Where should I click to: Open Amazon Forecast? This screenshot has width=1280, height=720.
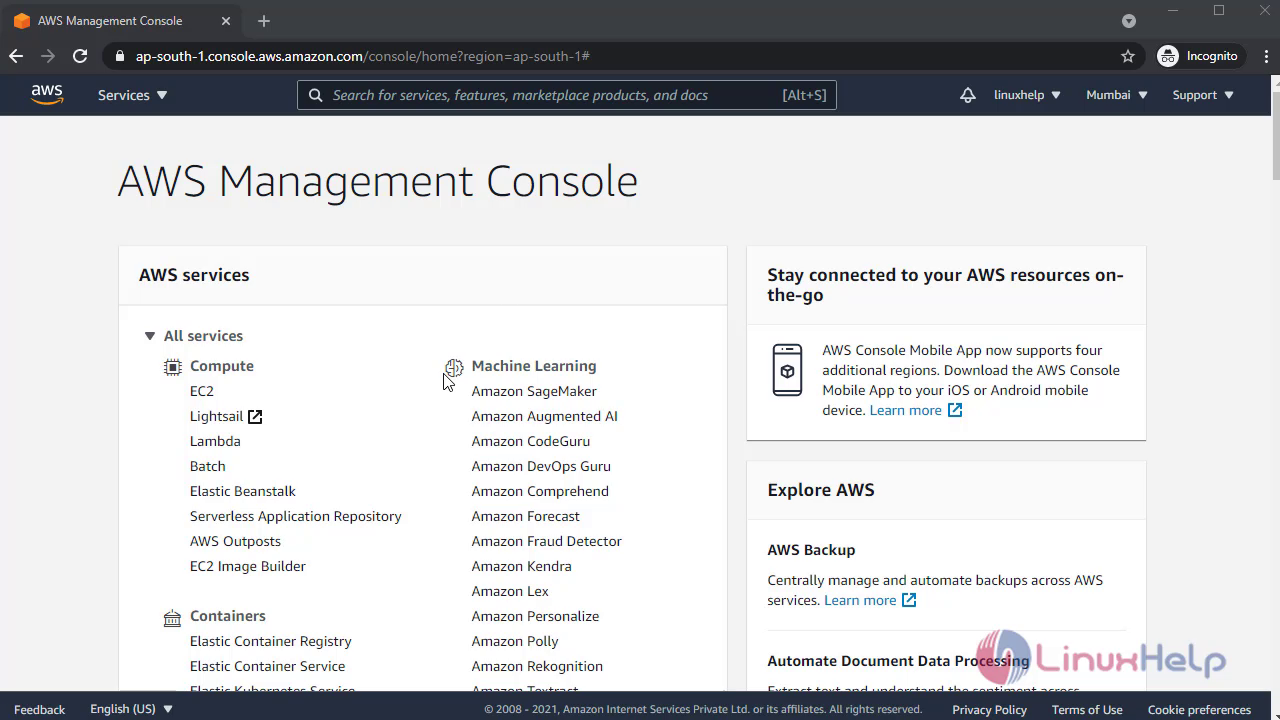[526, 516]
